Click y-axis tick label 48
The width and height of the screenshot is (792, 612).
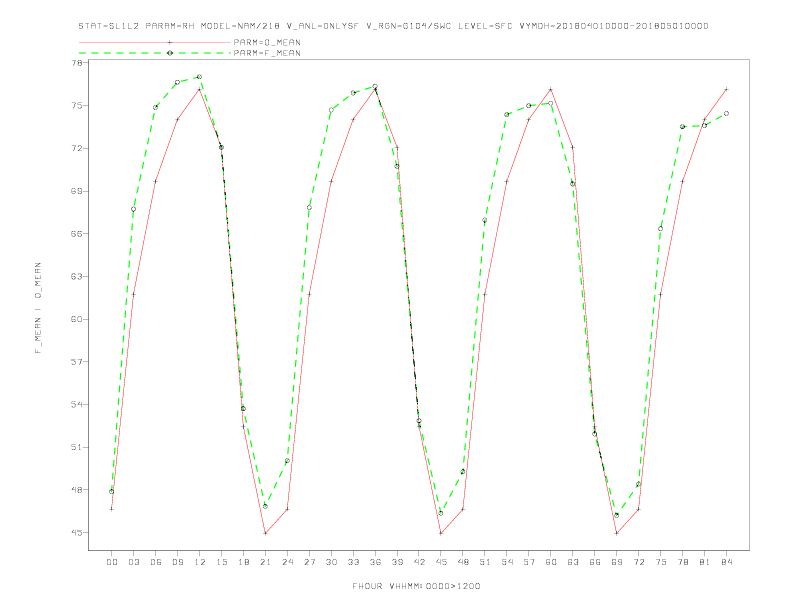click(76, 490)
